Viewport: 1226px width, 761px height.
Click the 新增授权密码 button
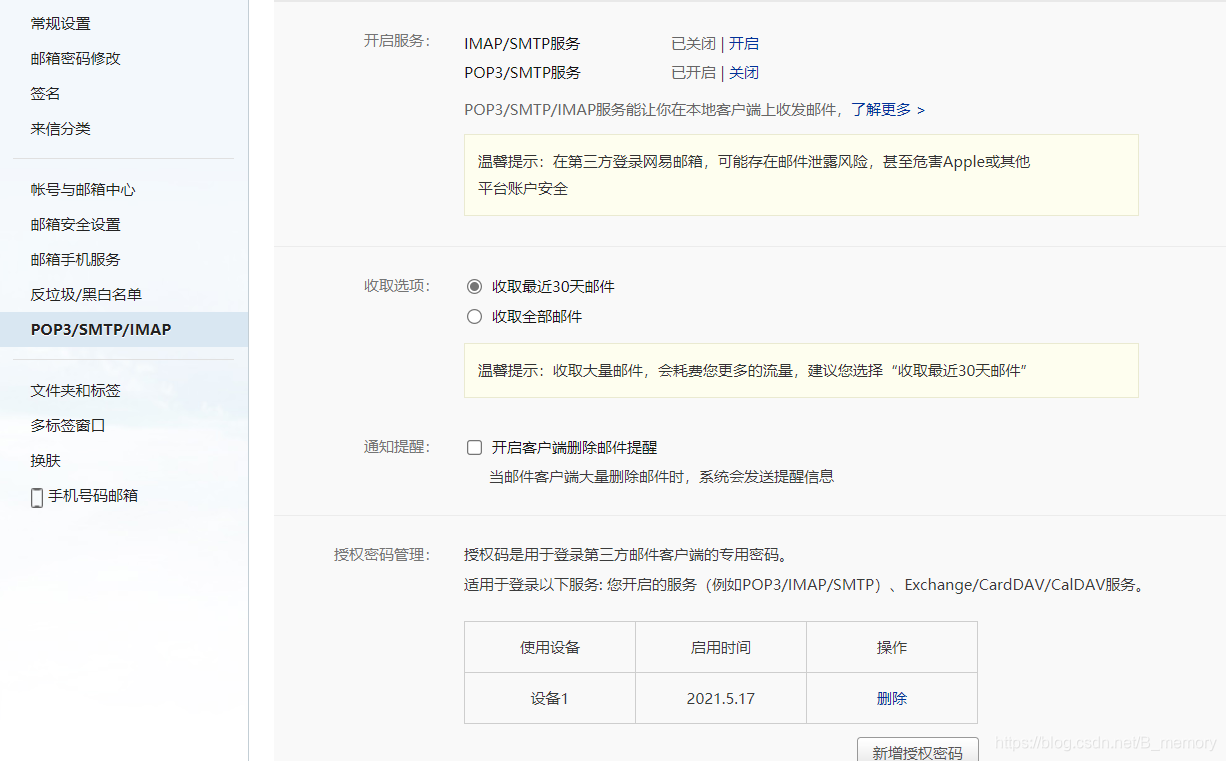tap(917, 751)
